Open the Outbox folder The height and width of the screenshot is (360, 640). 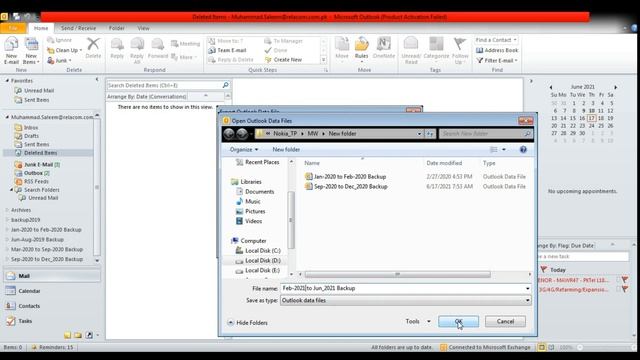click(32, 173)
